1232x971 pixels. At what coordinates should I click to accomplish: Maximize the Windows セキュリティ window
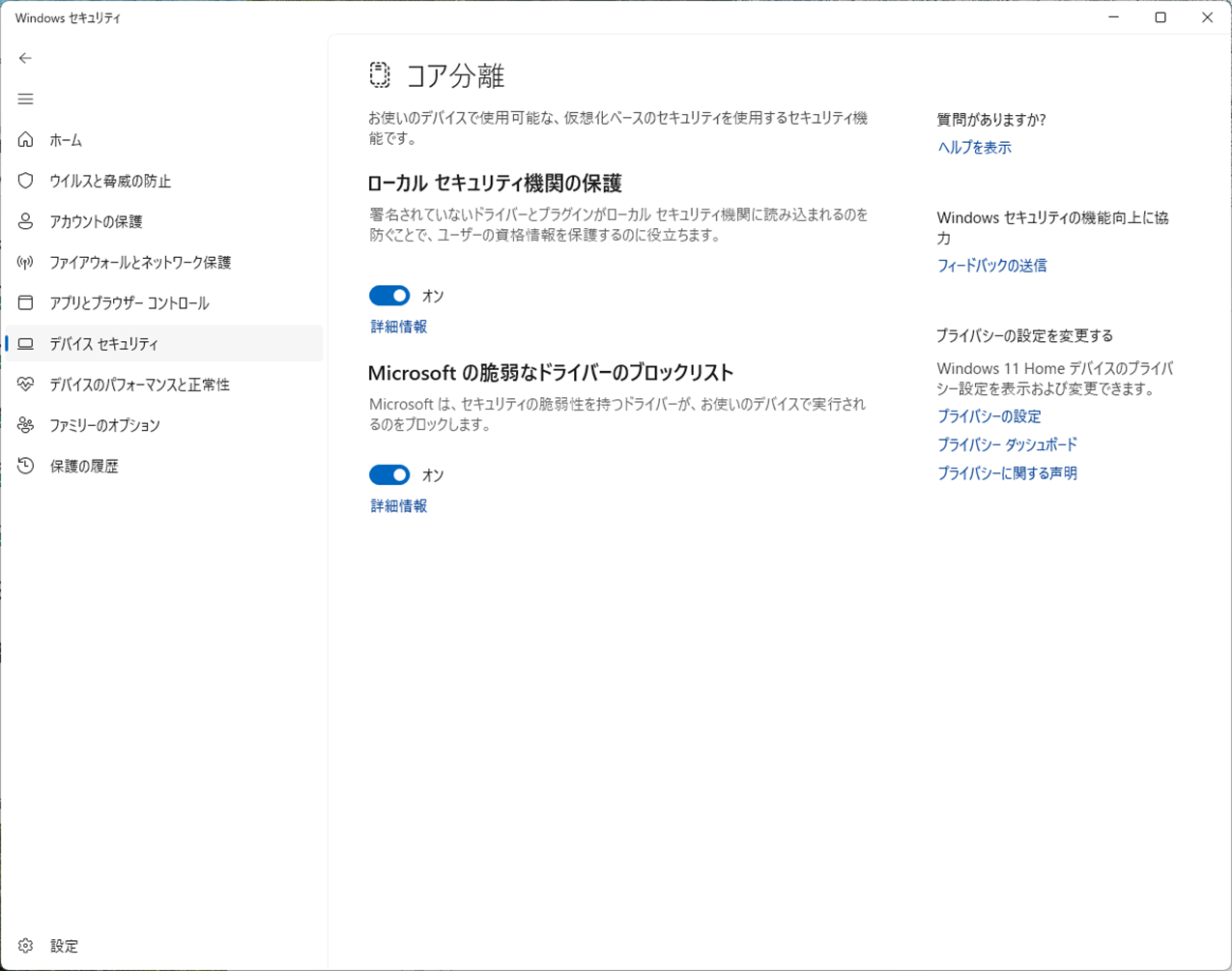tap(1160, 17)
